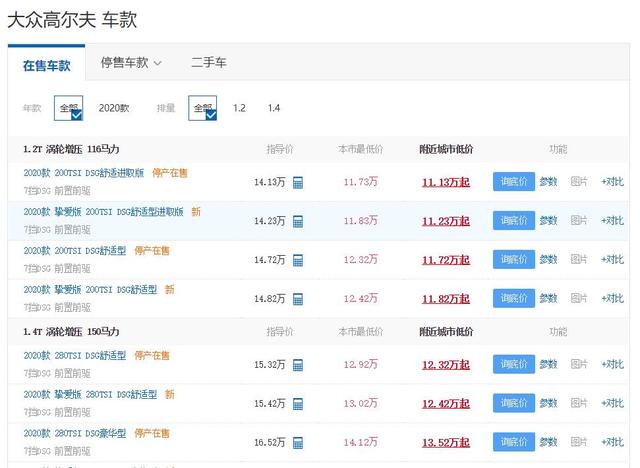Open loan calculator for 14.23万 price
The image size is (640, 468).
click(x=298, y=222)
